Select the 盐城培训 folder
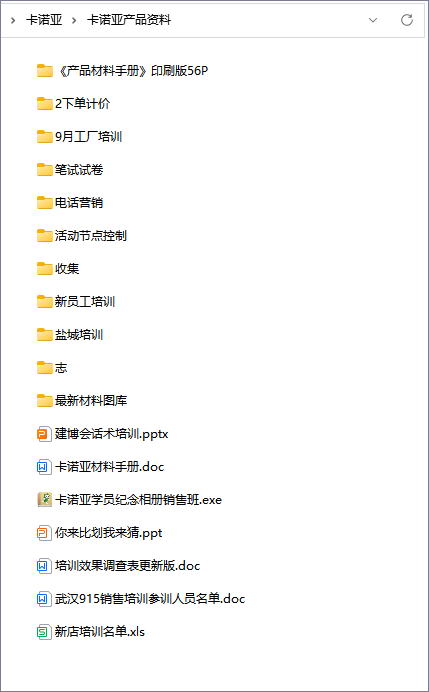This screenshot has height=692, width=429. [x=70, y=335]
